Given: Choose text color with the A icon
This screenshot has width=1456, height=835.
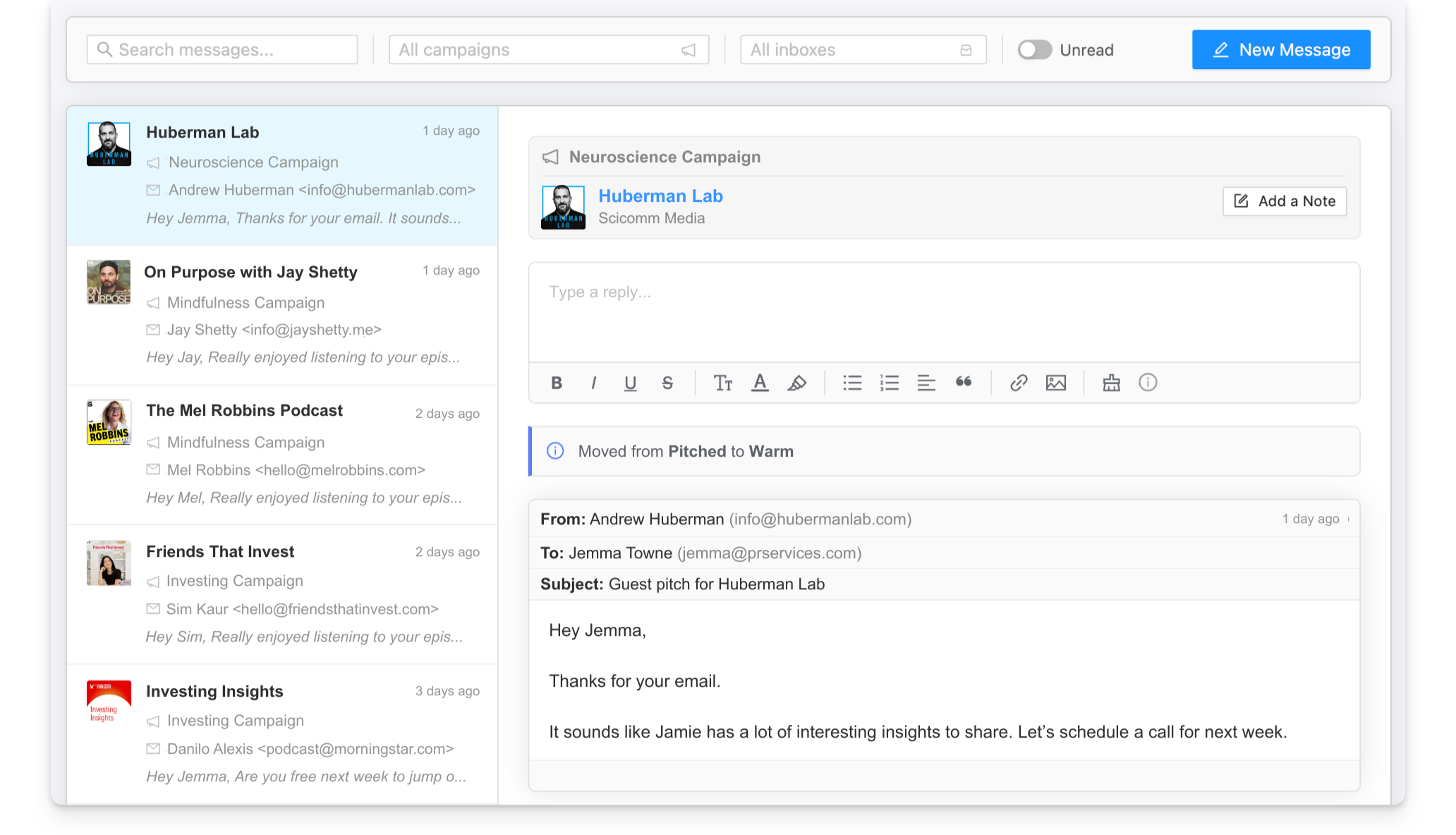Looking at the screenshot, I should [x=760, y=383].
